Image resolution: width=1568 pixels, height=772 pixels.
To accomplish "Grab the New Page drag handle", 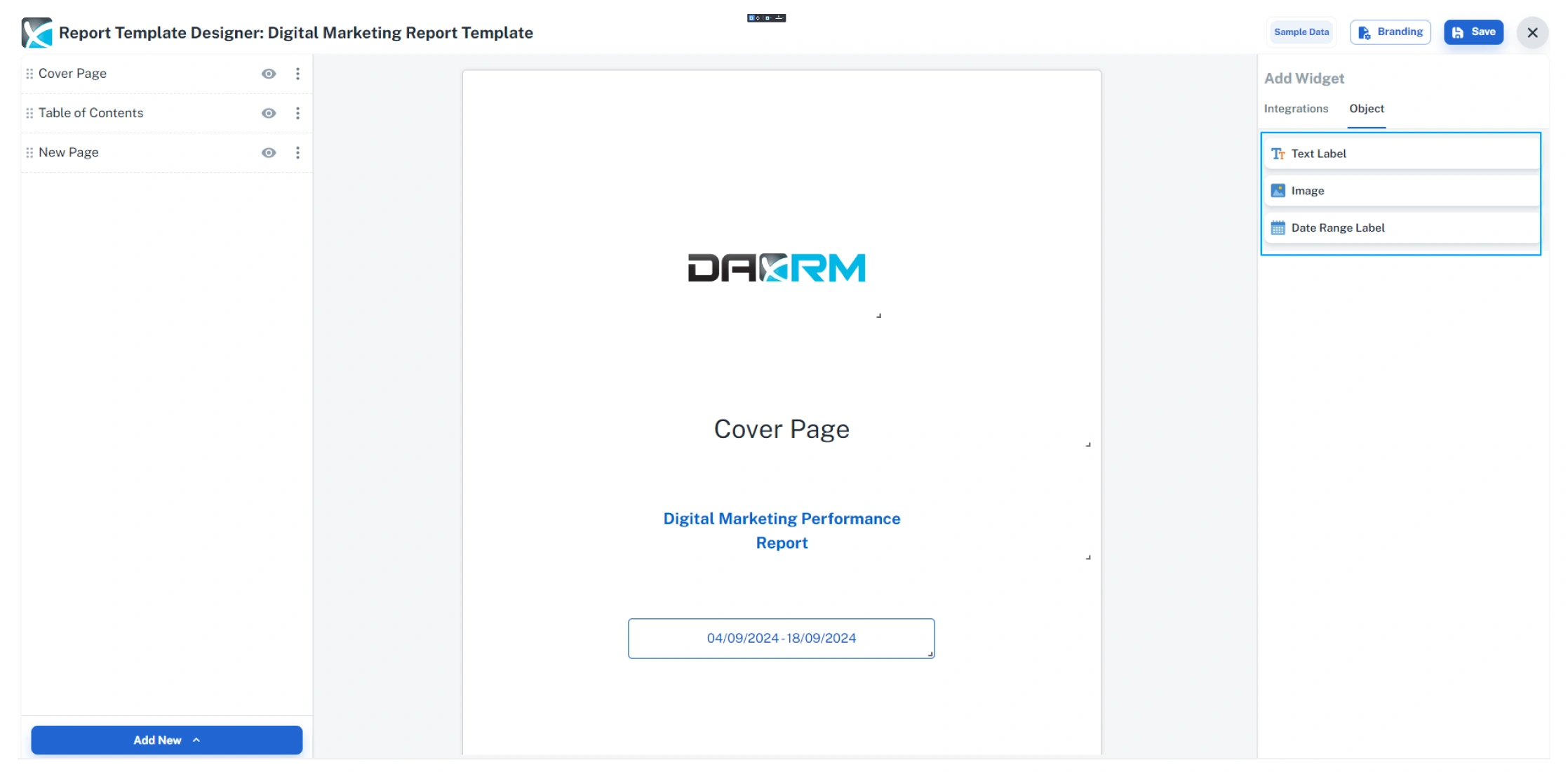I will point(29,152).
